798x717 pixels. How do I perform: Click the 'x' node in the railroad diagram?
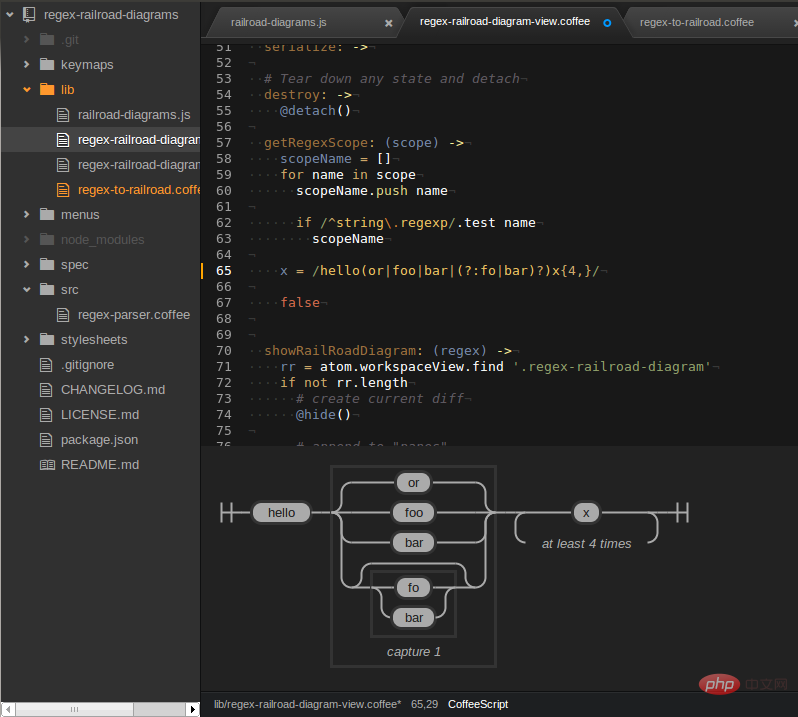click(586, 512)
